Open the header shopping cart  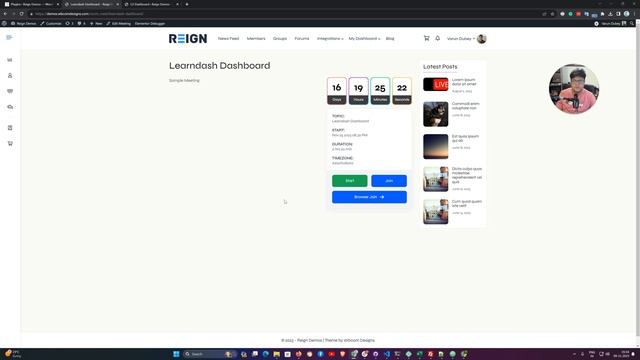pyautogui.click(x=427, y=38)
